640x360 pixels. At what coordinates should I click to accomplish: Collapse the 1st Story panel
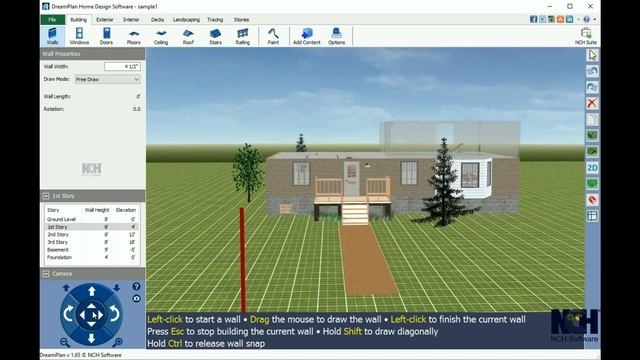click(46, 196)
